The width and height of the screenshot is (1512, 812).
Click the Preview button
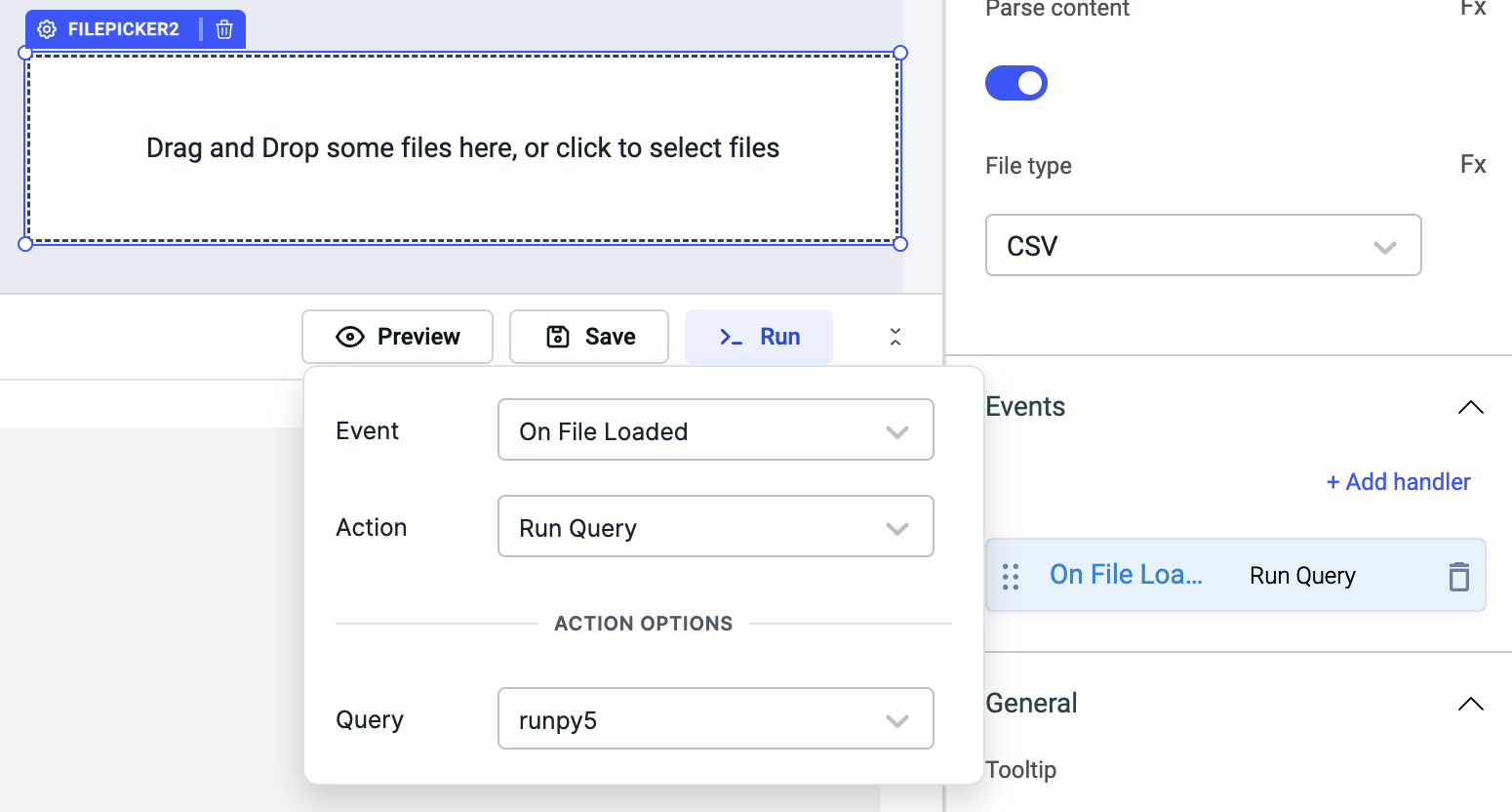click(397, 337)
